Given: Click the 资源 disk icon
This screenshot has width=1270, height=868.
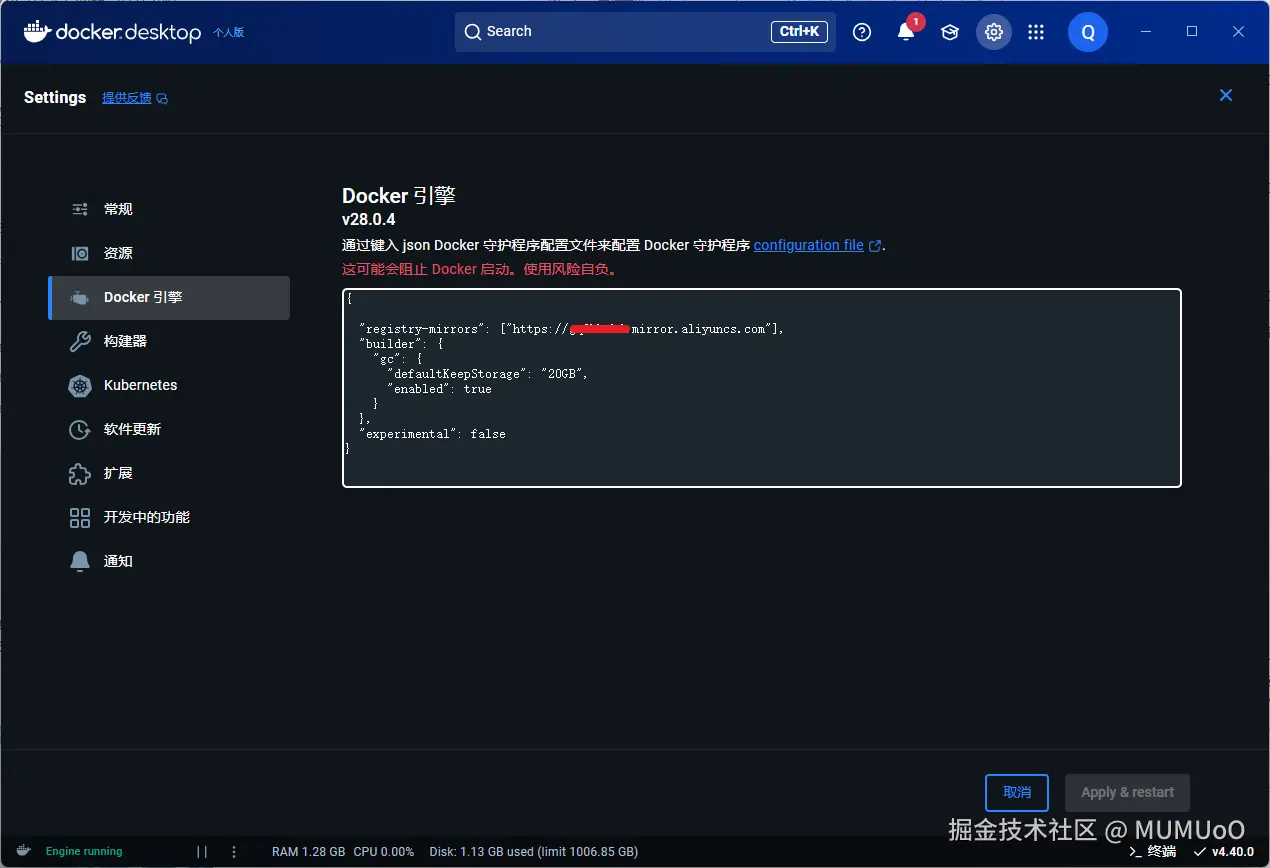Looking at the screenshot, I should (80, 253).
